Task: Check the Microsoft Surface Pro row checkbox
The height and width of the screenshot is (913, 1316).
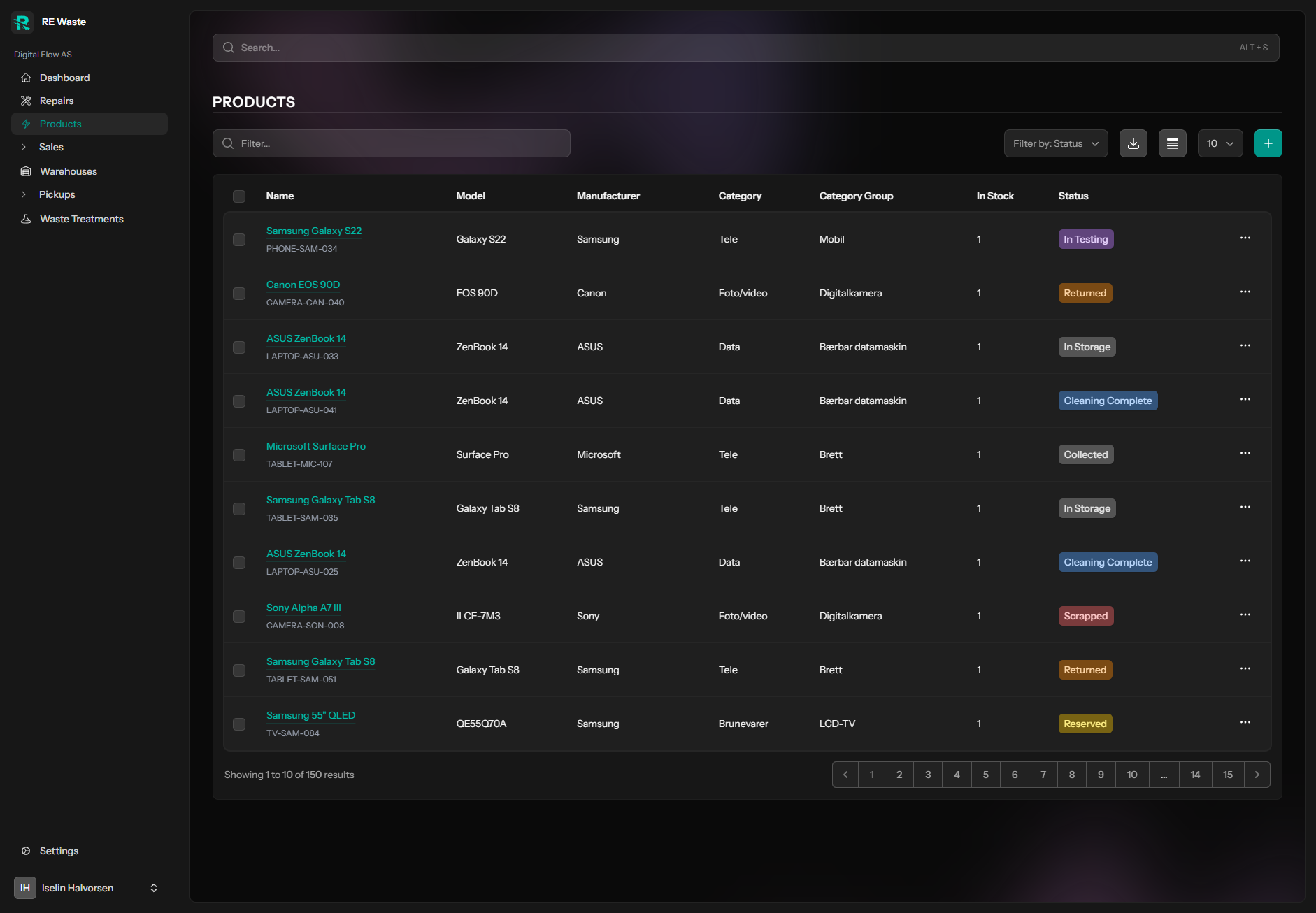Action: (239, 455)
